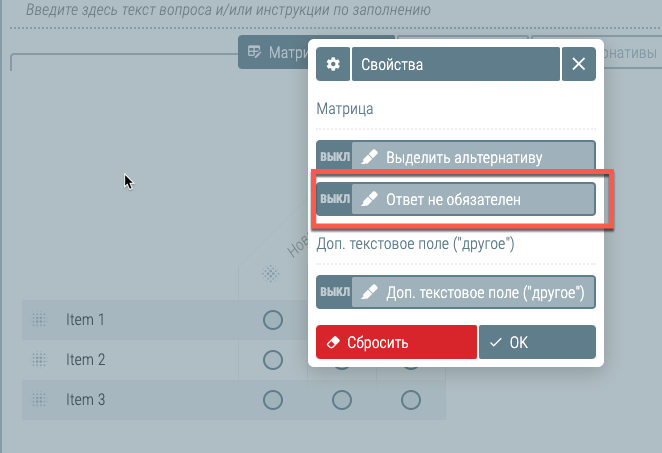Close the Свойства properties popup

pyautogui.click(x=578, y=64)
